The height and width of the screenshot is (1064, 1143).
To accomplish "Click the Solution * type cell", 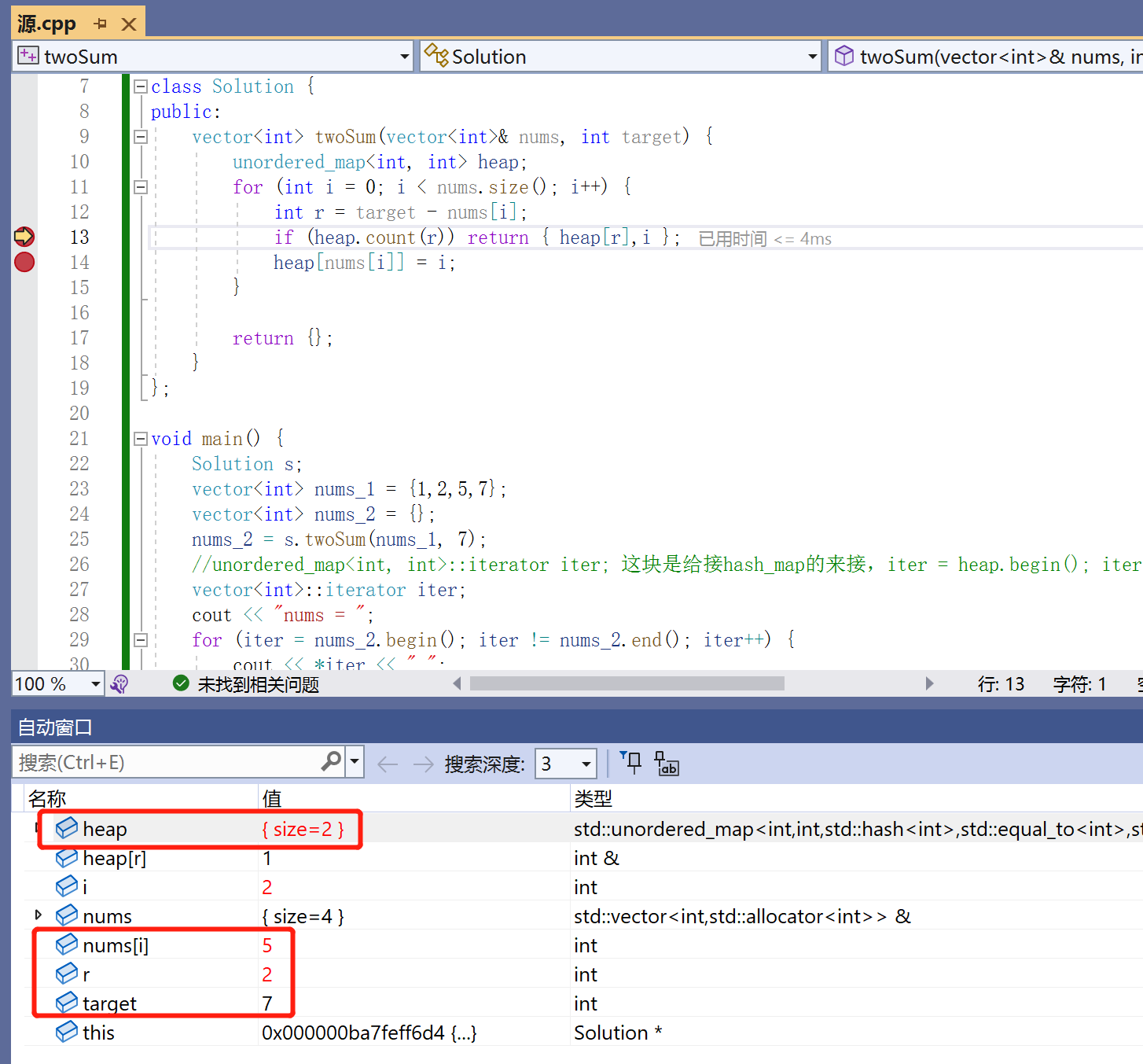I will (x=618, y=1033).
